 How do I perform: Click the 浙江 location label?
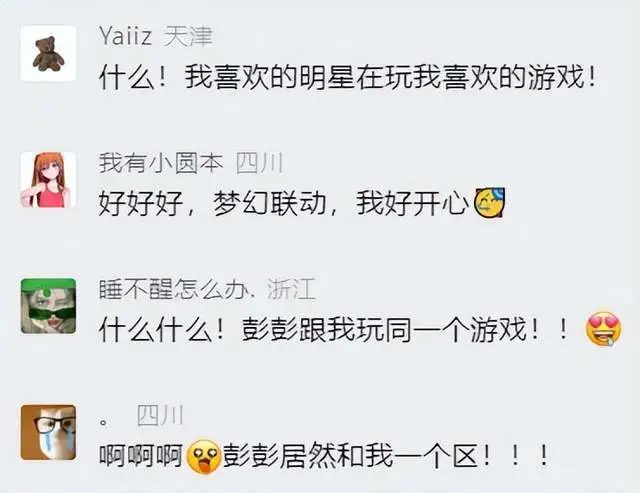click(x=292, y=289)
